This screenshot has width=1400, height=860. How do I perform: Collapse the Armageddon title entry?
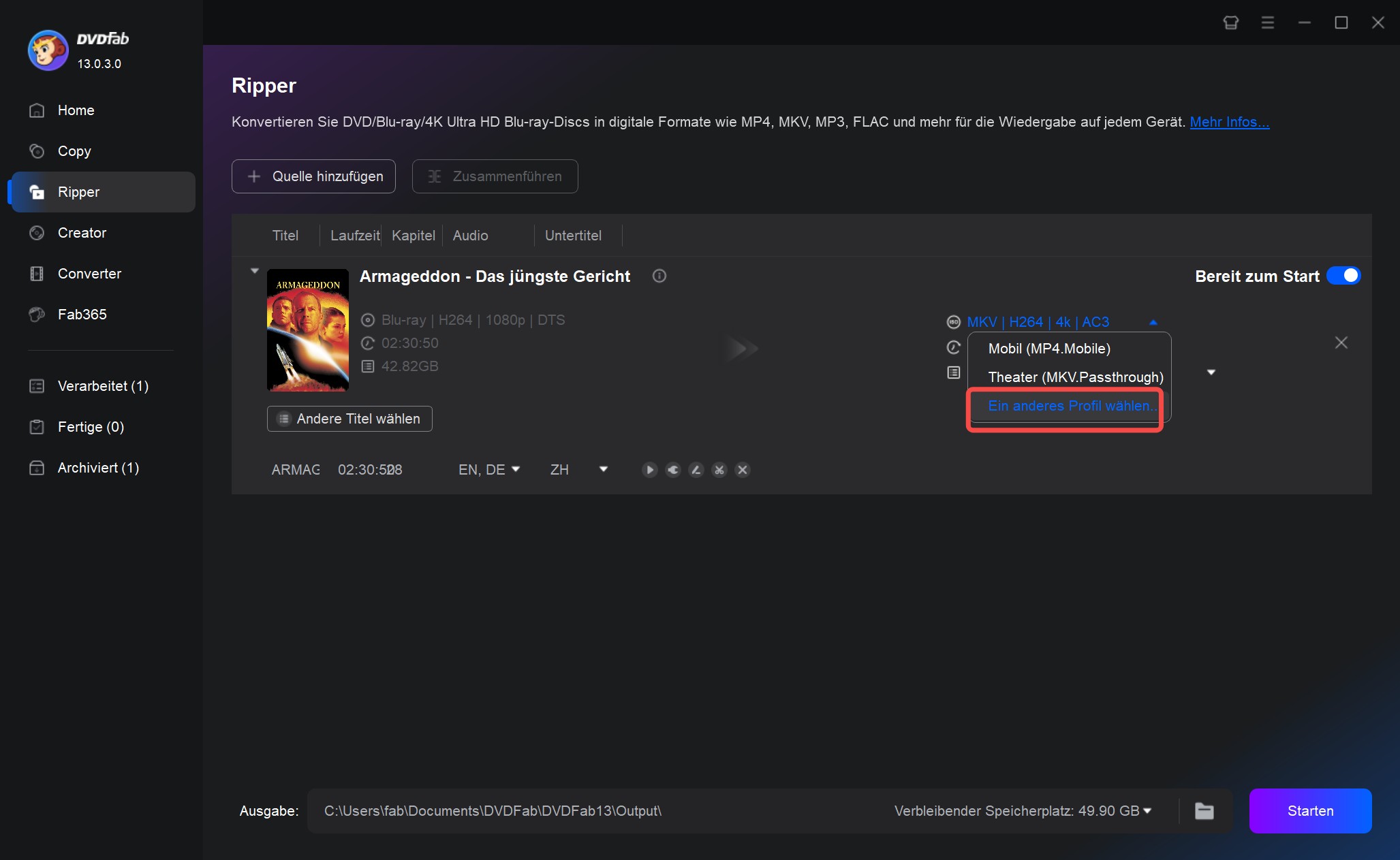255,271
